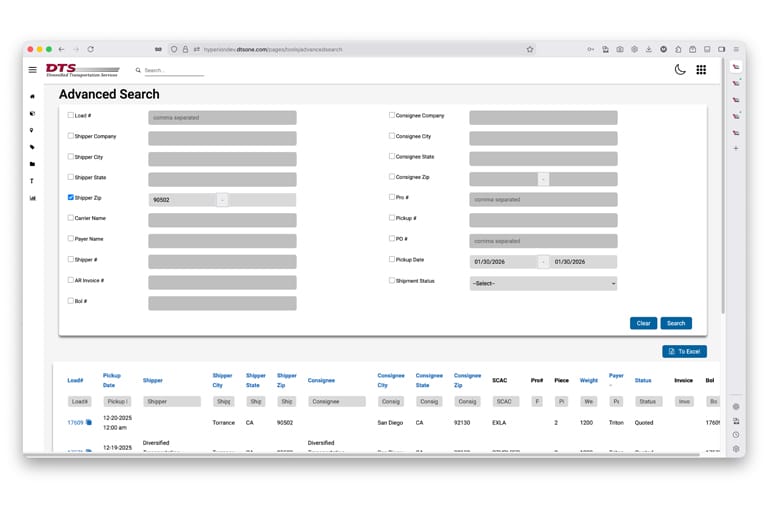
Task: Click the SCAC column filter box
Action: pos(504,402)
